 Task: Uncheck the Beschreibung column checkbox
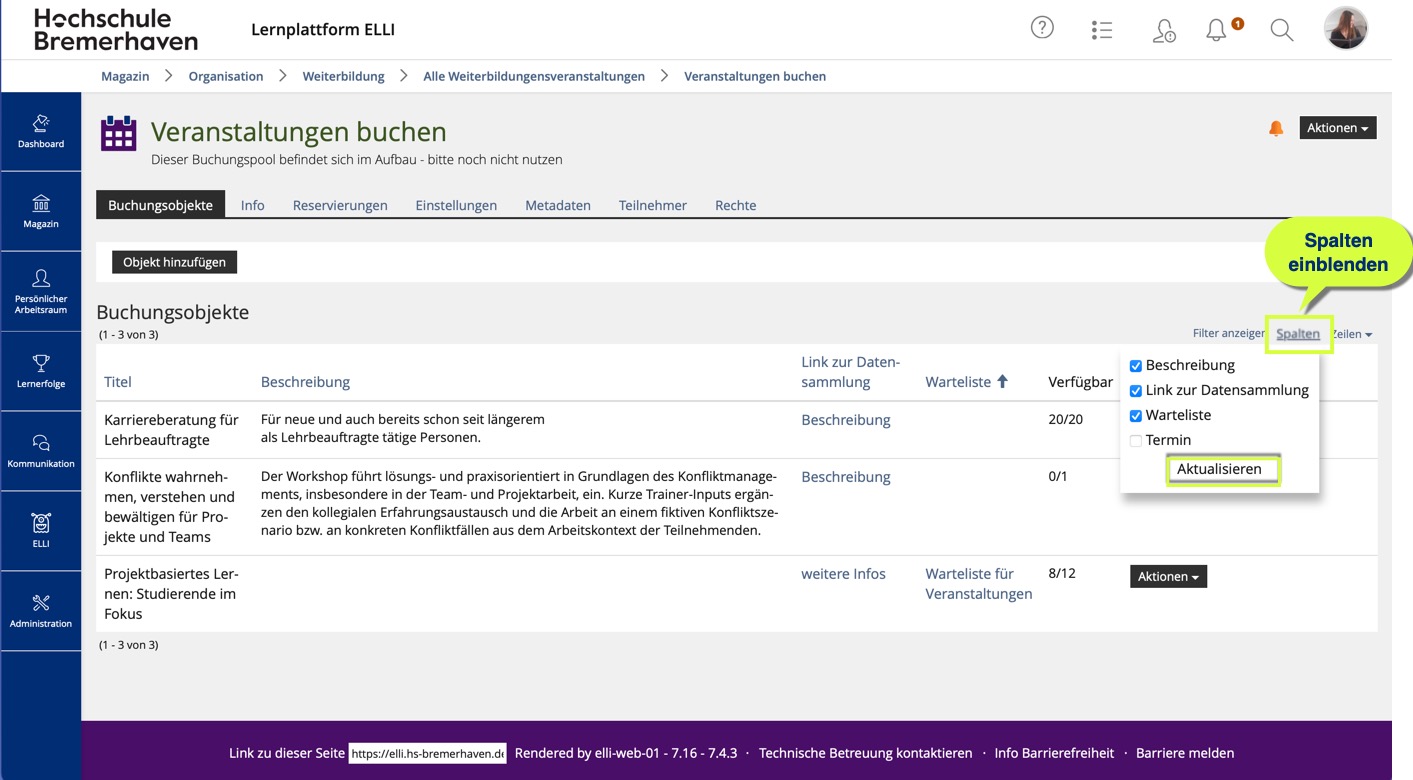[x=1136, y=366]
